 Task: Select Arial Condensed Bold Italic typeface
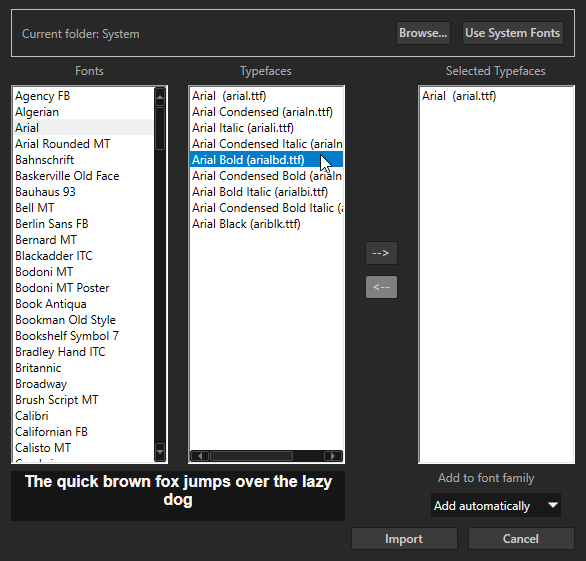[266, 208]
